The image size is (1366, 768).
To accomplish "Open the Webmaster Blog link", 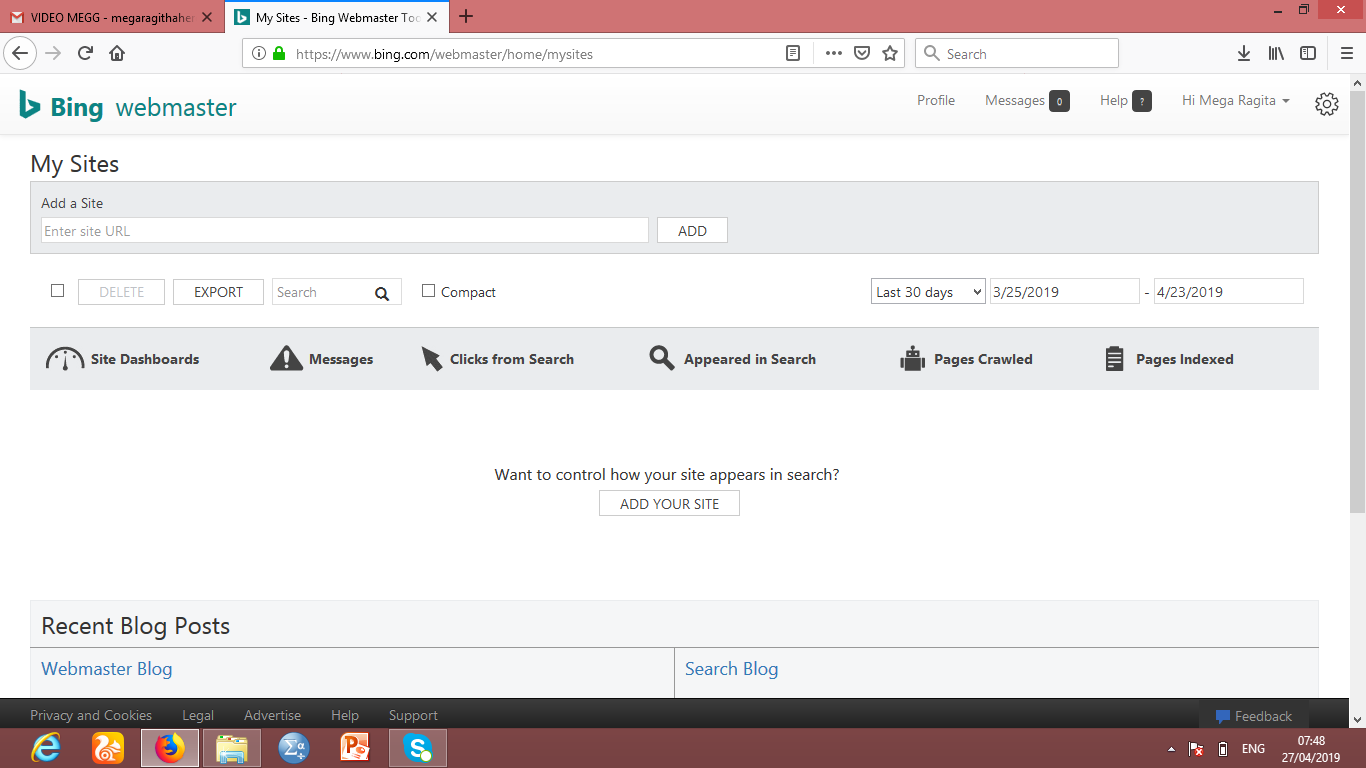I will click(107, 669).
